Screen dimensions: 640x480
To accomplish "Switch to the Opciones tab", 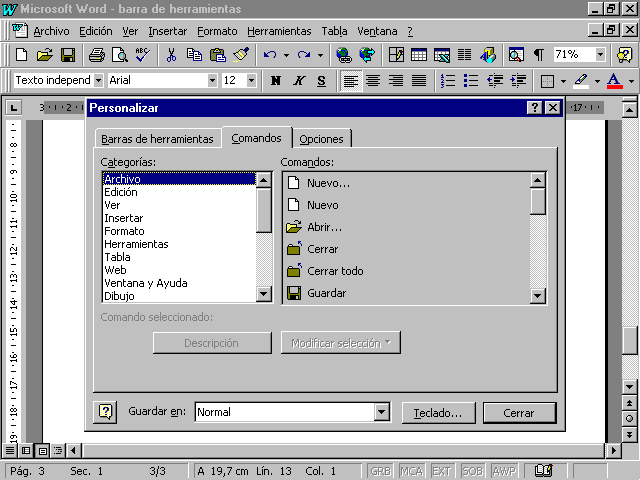I will click(322, 139).
